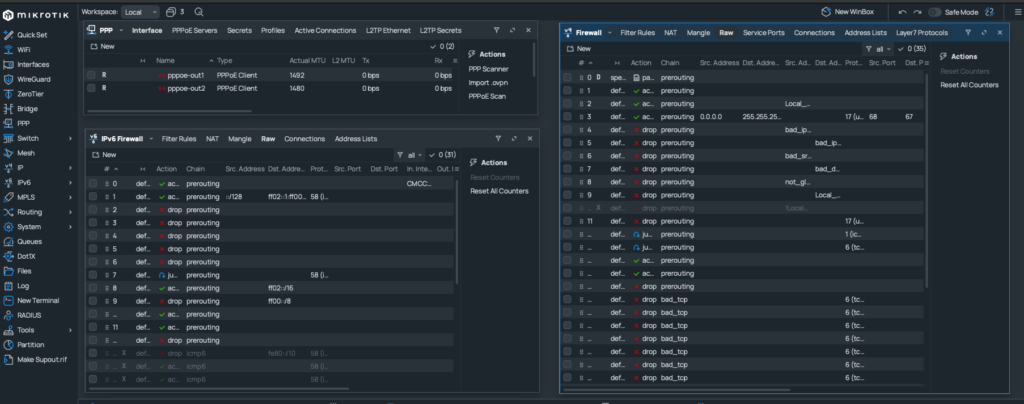Click the search magnifier in top bar
Image resolution: width=1024 pixels, height=404 pixels.
point(199,12)
